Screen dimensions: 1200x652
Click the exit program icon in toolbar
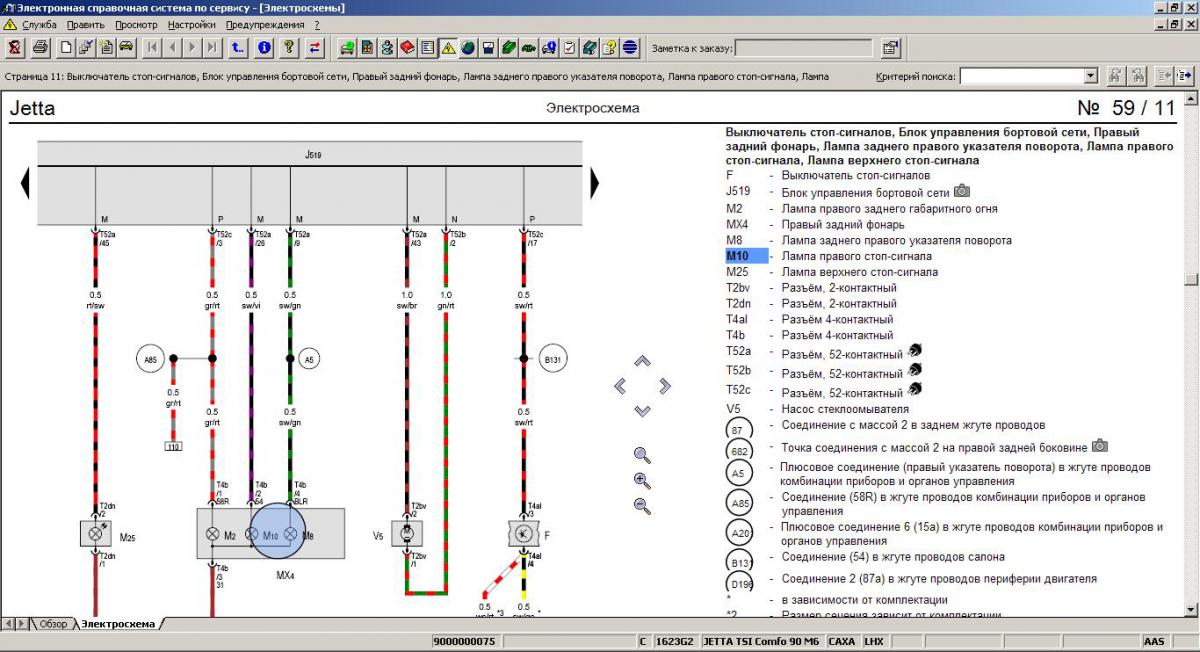coord(14,47)
